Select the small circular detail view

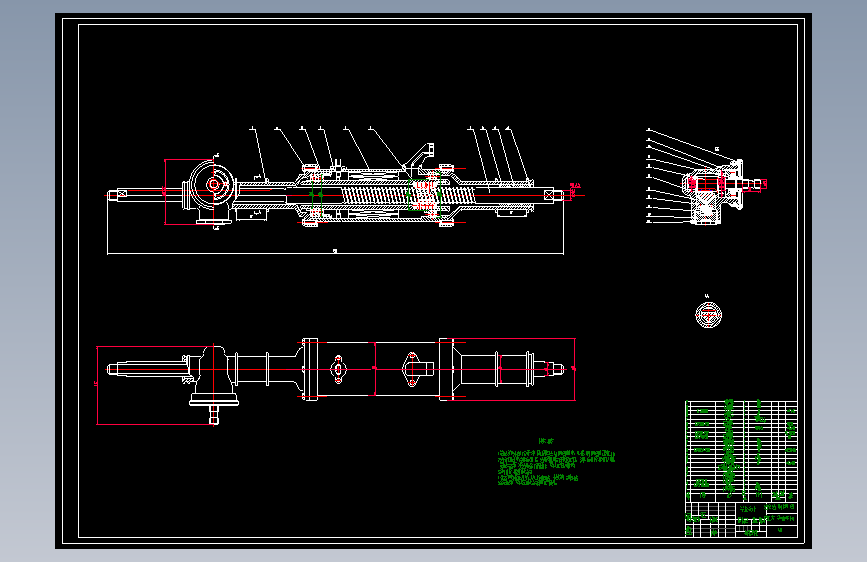[708, 315]
